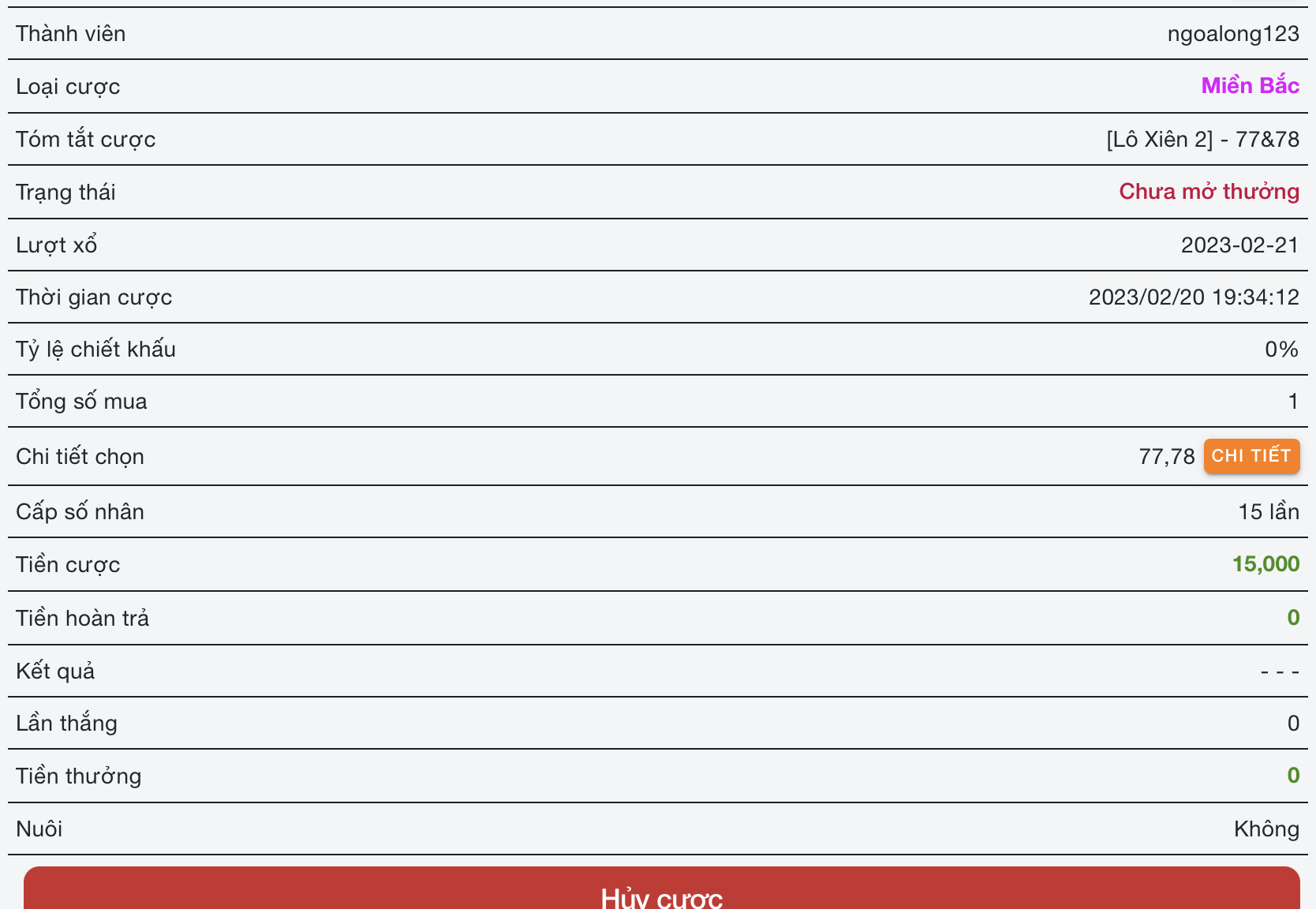Click the Tổng số mua row label

pos(81,402)
